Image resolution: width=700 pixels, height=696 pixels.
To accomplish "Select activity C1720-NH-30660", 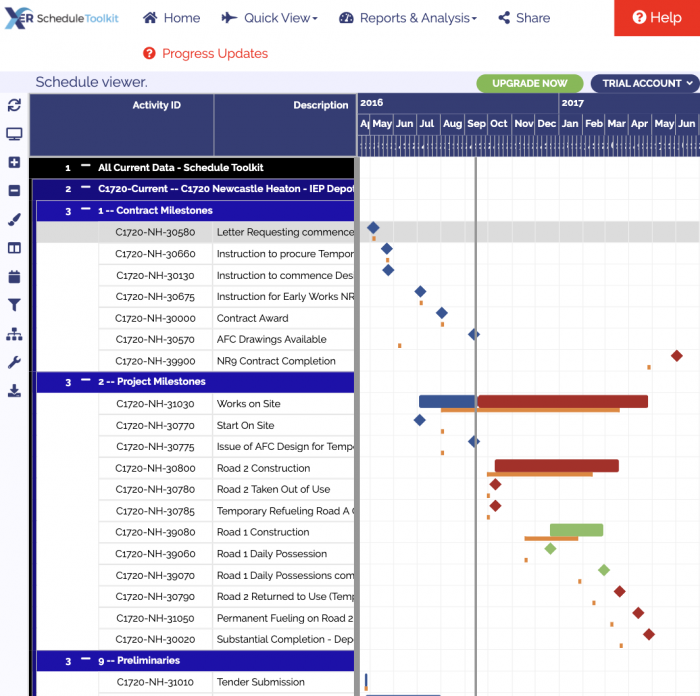I will tap(155, 254).
